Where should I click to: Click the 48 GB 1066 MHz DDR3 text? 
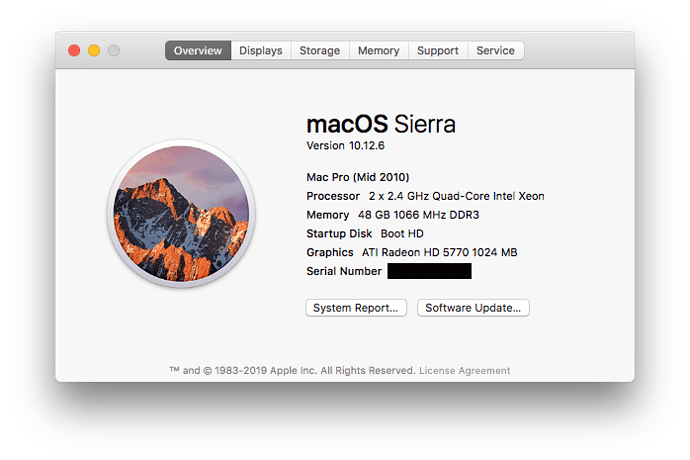[x=411, y=215]
